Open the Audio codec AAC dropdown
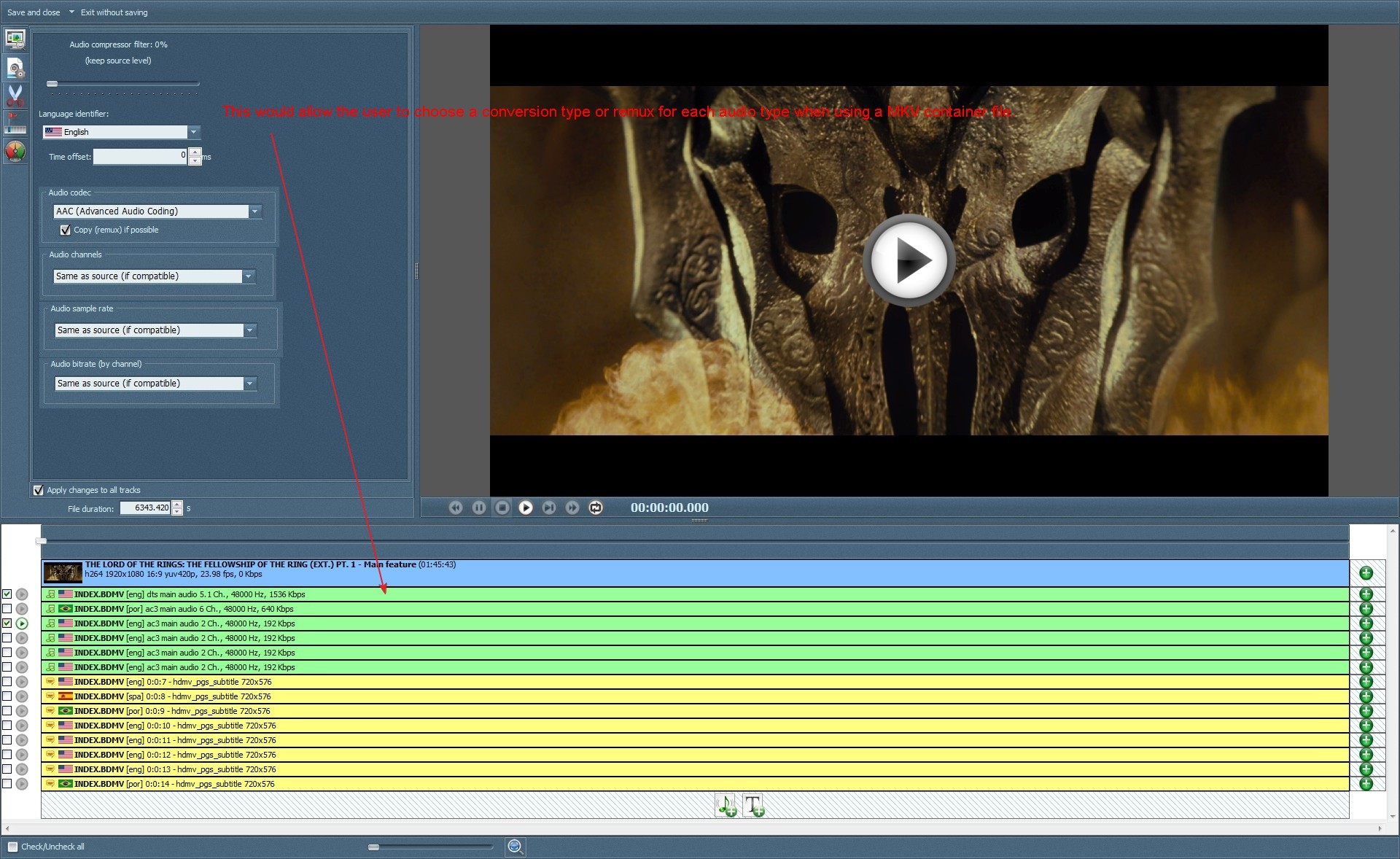The height and width of the screenshot is (859, 1400). (255, 211)
